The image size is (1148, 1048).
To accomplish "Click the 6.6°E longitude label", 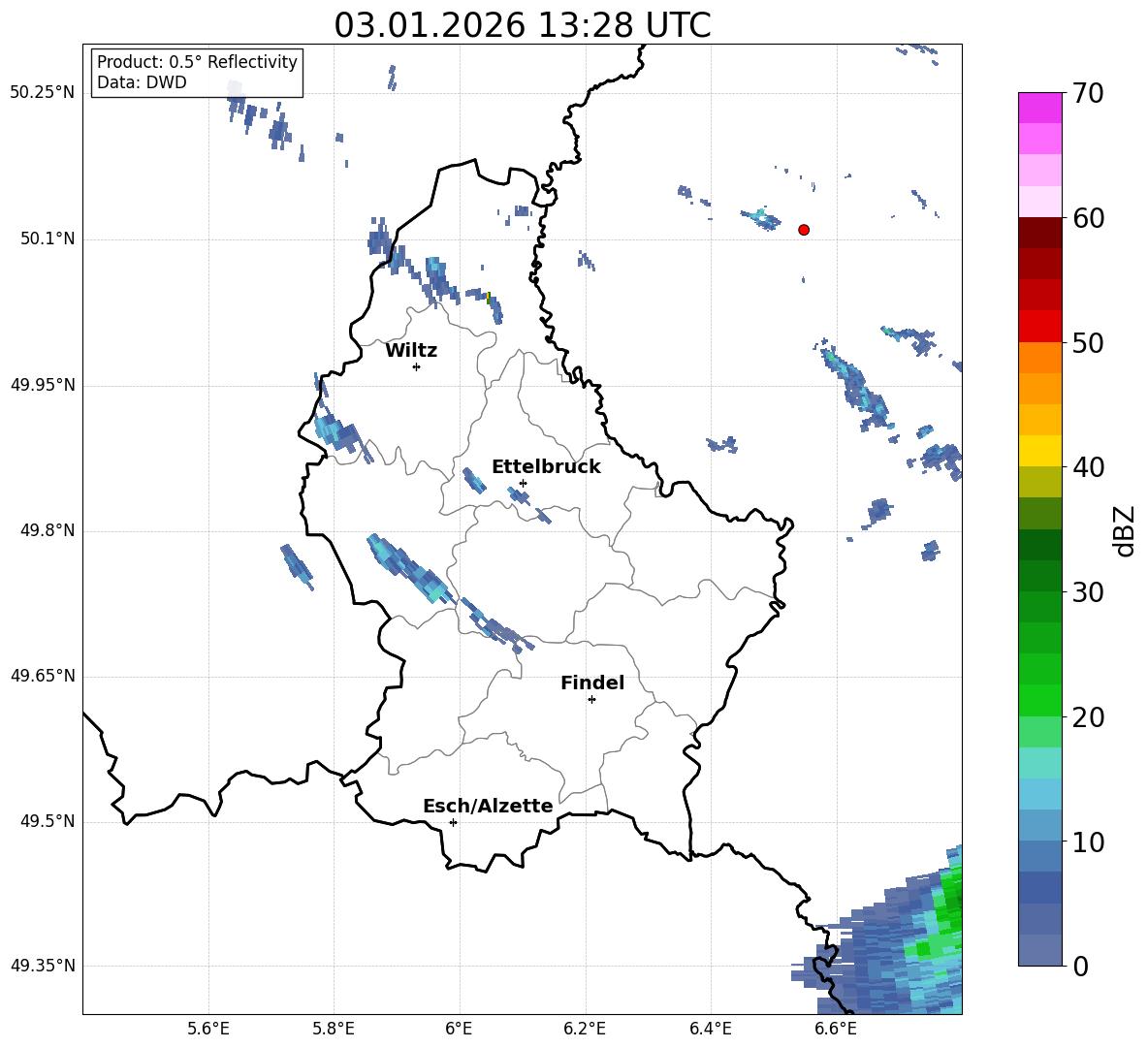I will [x=836, y=1029].
